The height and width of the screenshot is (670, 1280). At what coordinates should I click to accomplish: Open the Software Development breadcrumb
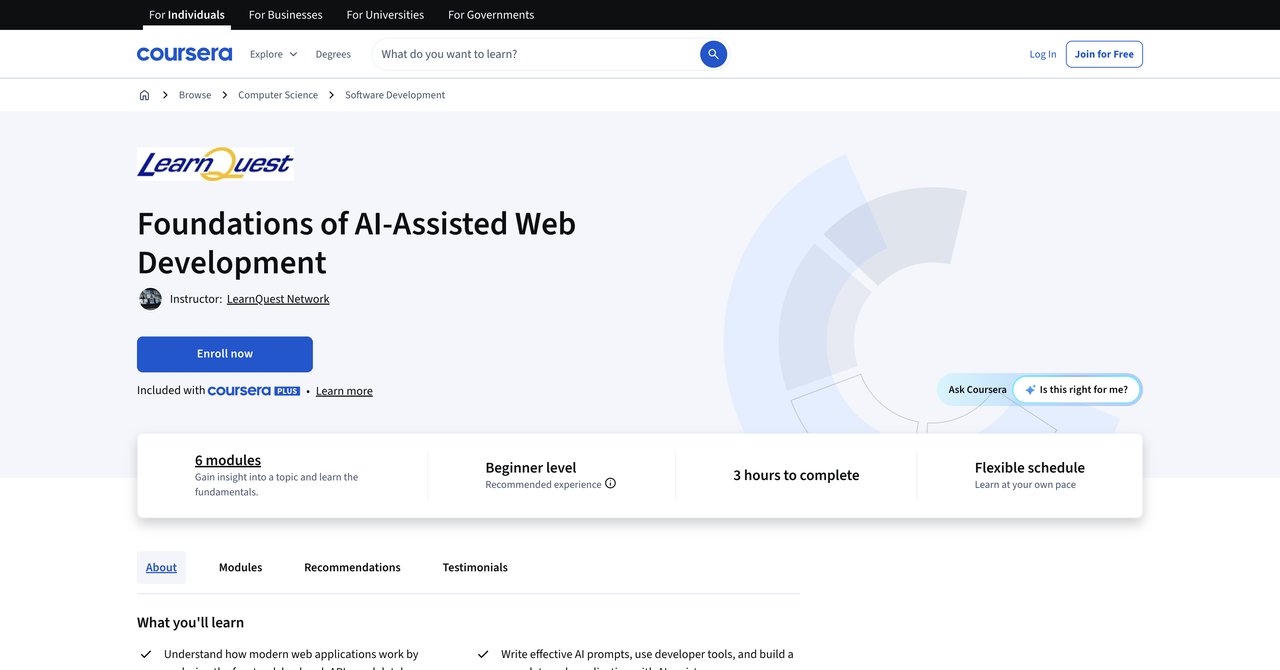395,95
